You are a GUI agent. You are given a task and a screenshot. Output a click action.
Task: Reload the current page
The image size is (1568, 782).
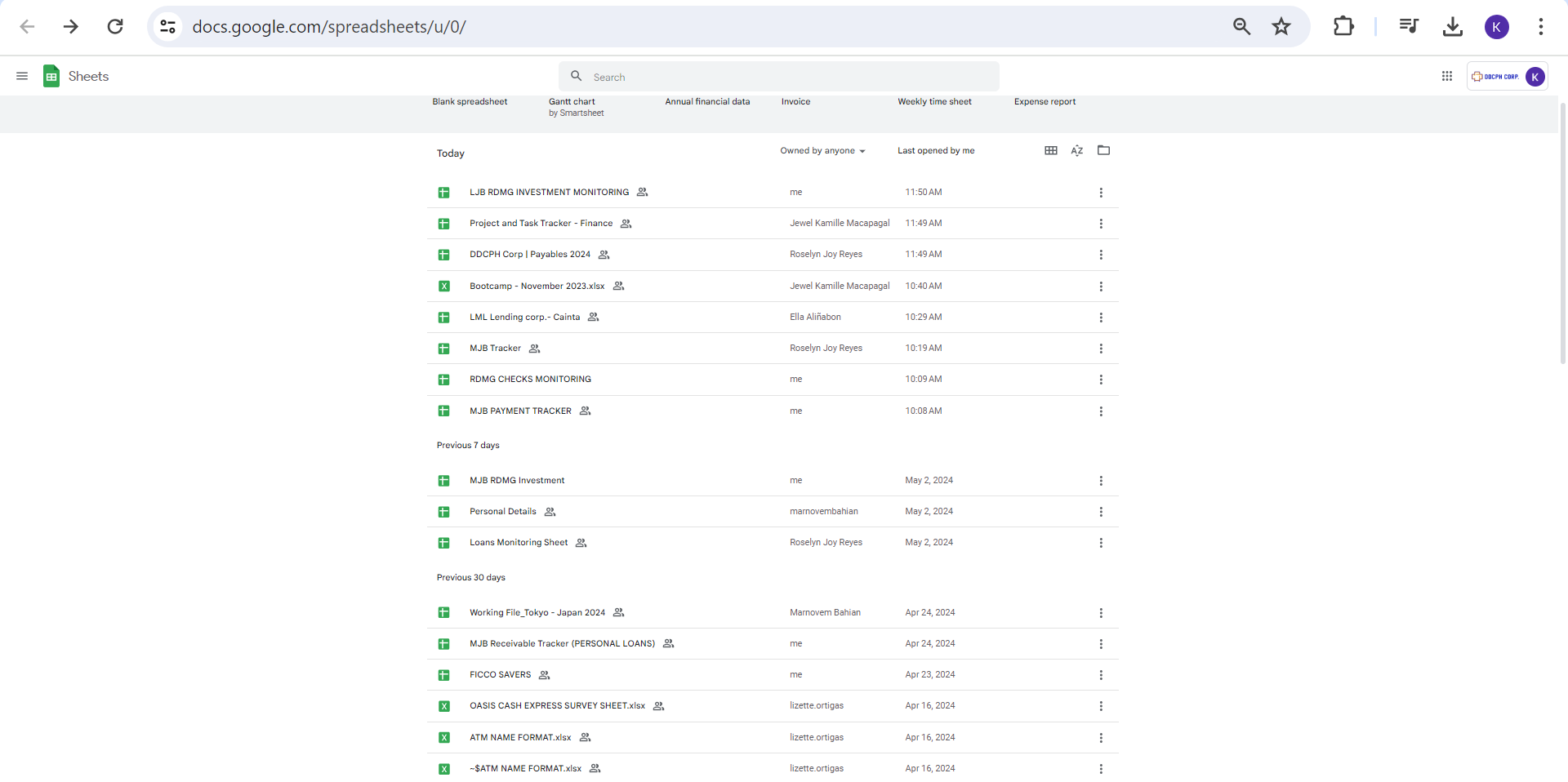(x=115, y=27)
